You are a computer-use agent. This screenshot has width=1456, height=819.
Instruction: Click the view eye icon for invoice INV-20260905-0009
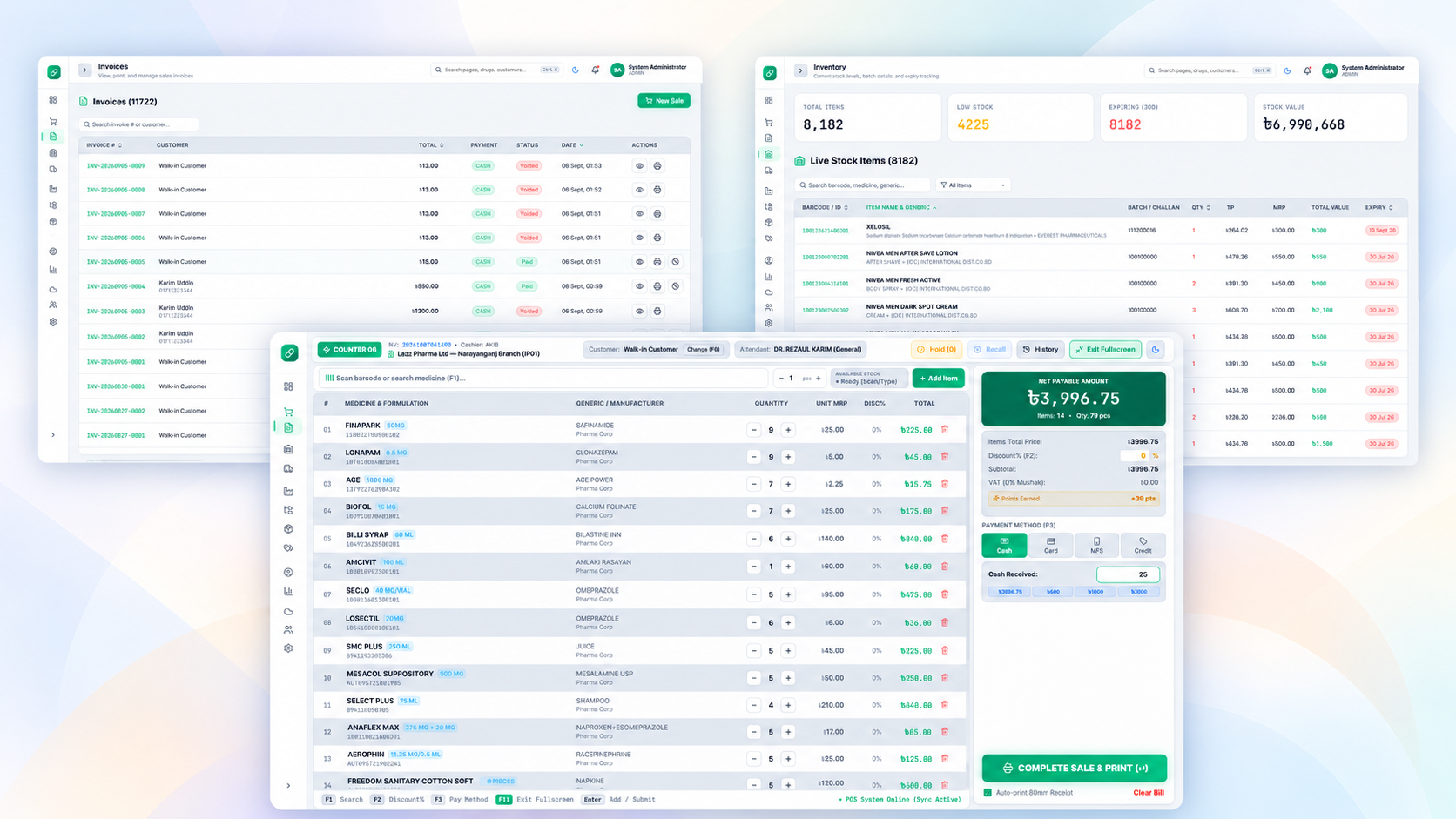639,165
